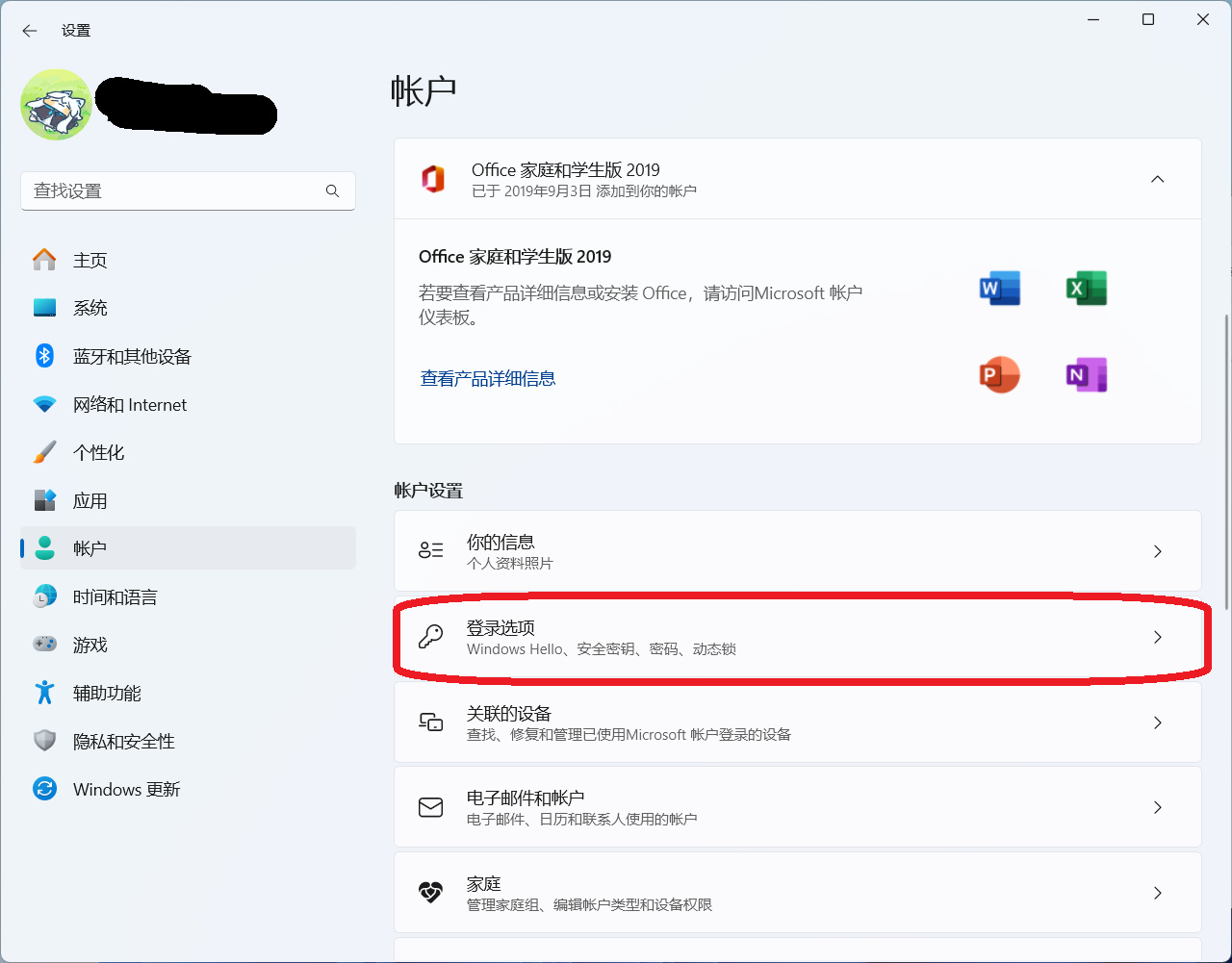Click the 帐户 page heading
This screenshot has height=963, width=1232.
tap(423, 90)
